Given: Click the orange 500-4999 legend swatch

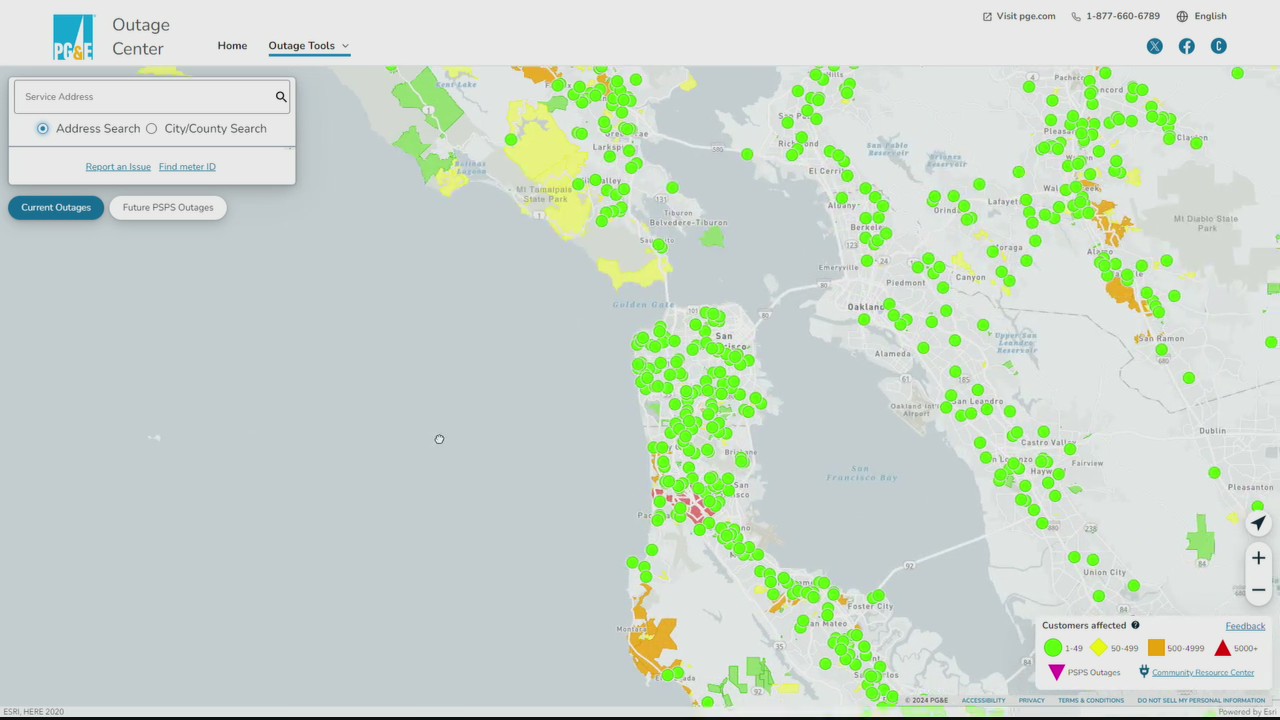Looking at the screenshot, I should point(1156,648).
